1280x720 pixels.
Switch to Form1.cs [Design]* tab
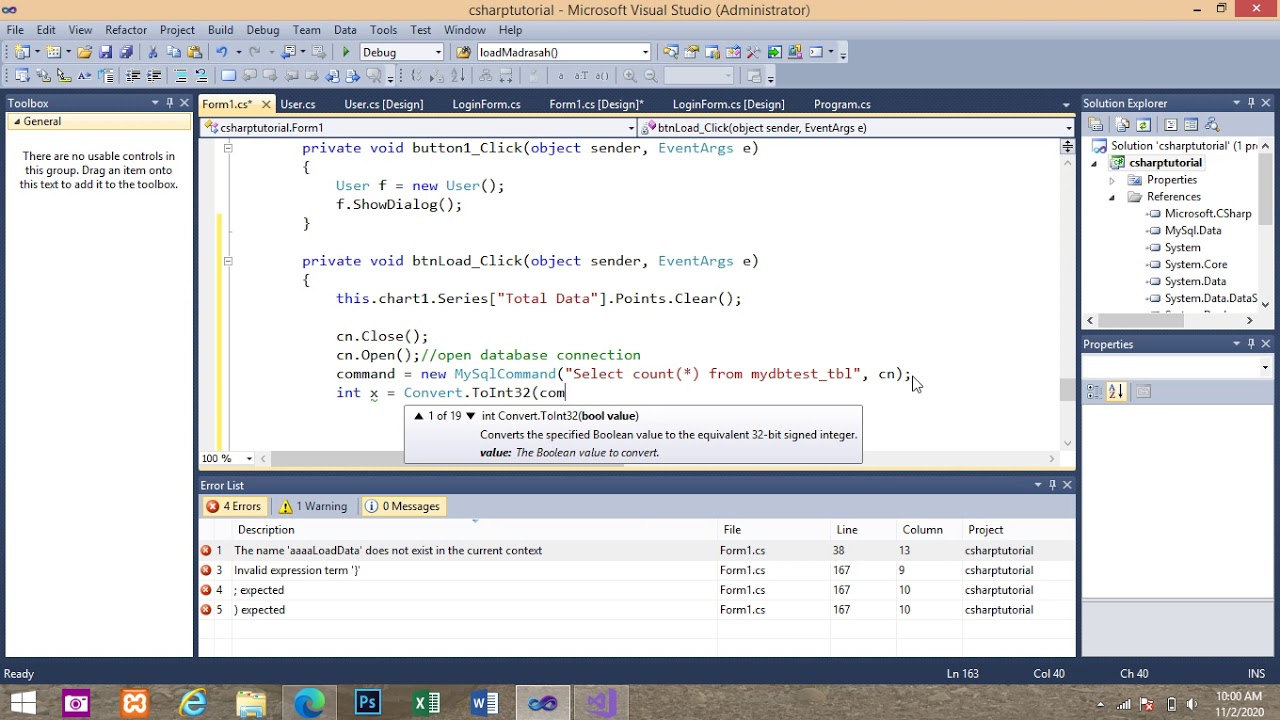(596, 104)
